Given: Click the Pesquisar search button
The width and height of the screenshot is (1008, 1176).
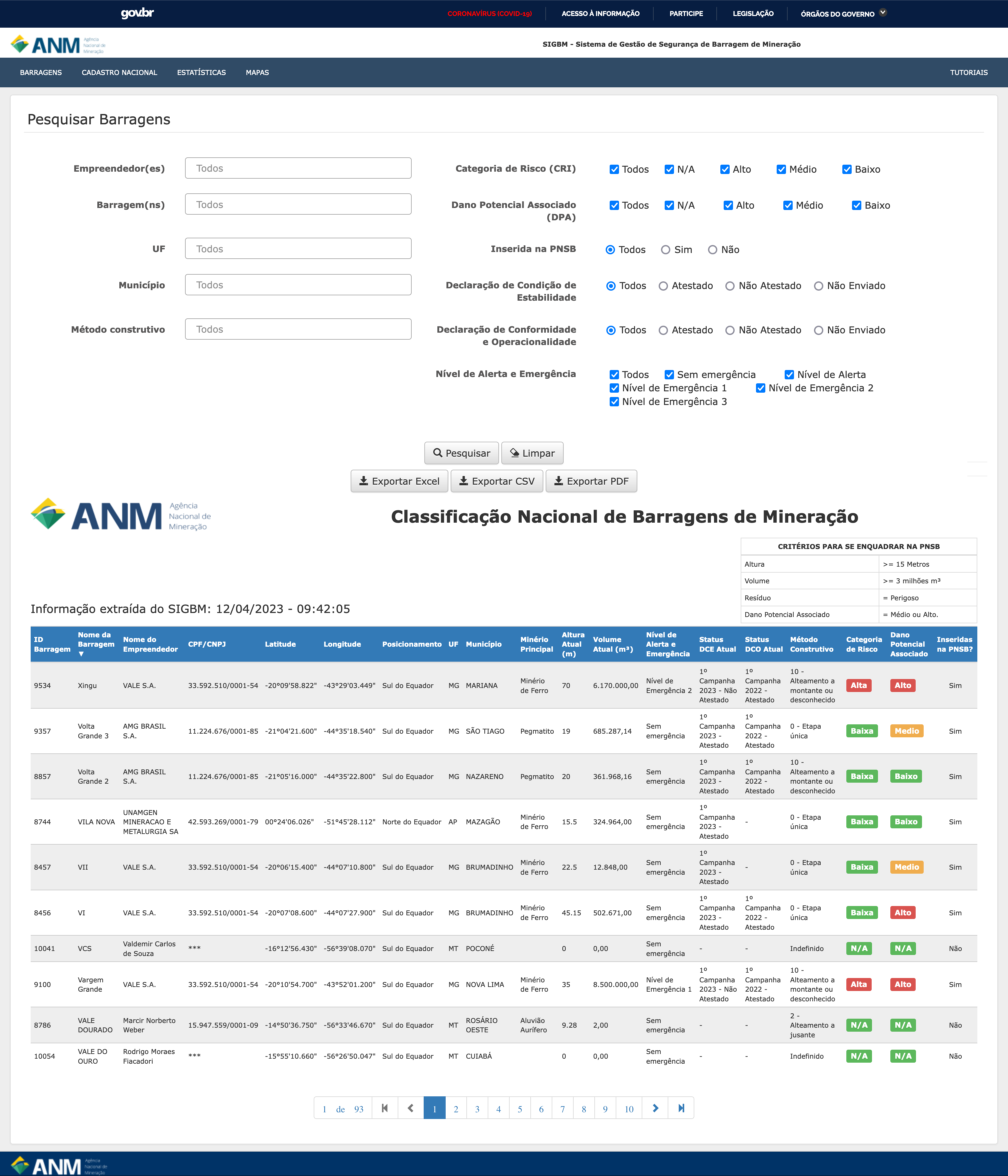Looking at the screenshot, I should [x=461, y=453].
